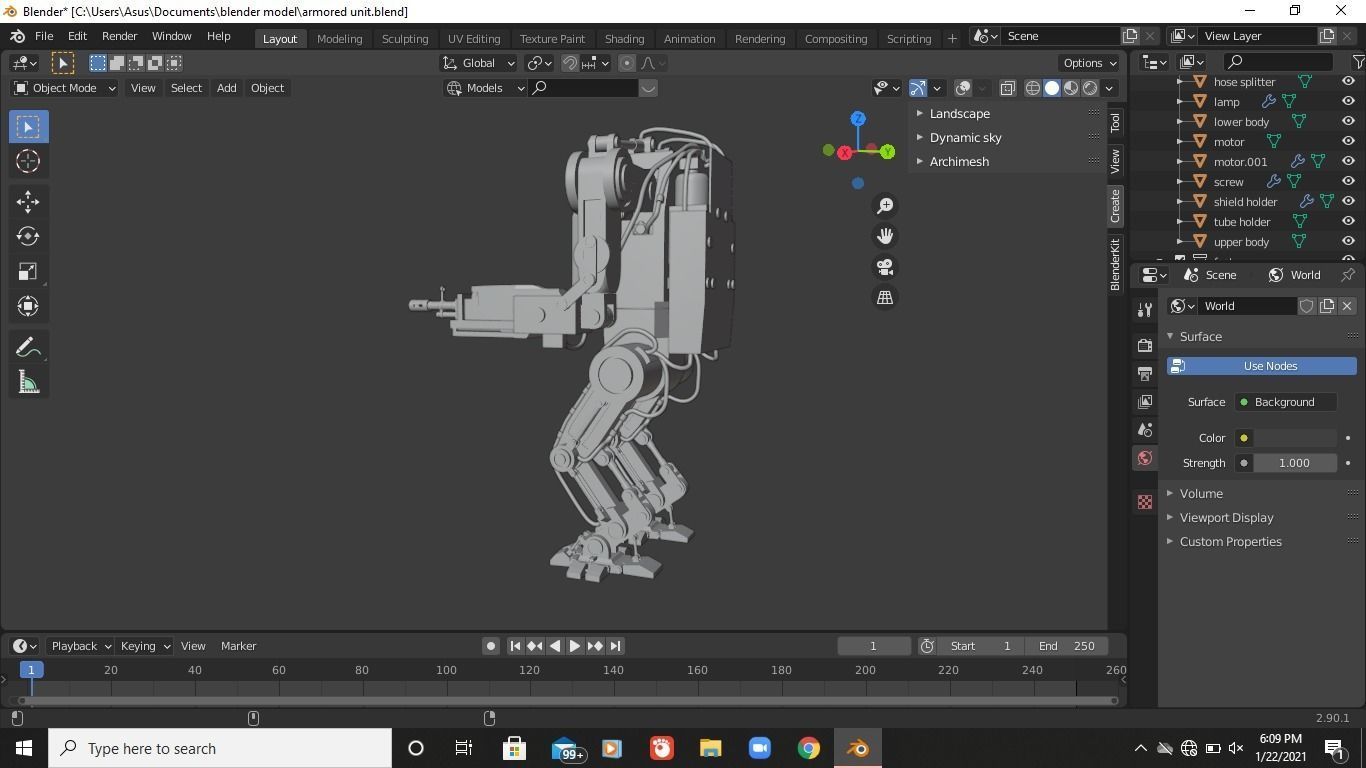Viewport: 1366px width, 768px height.
Task: Pick the Select Box tool
Action: pyautogui.click(x=28, y=127)
